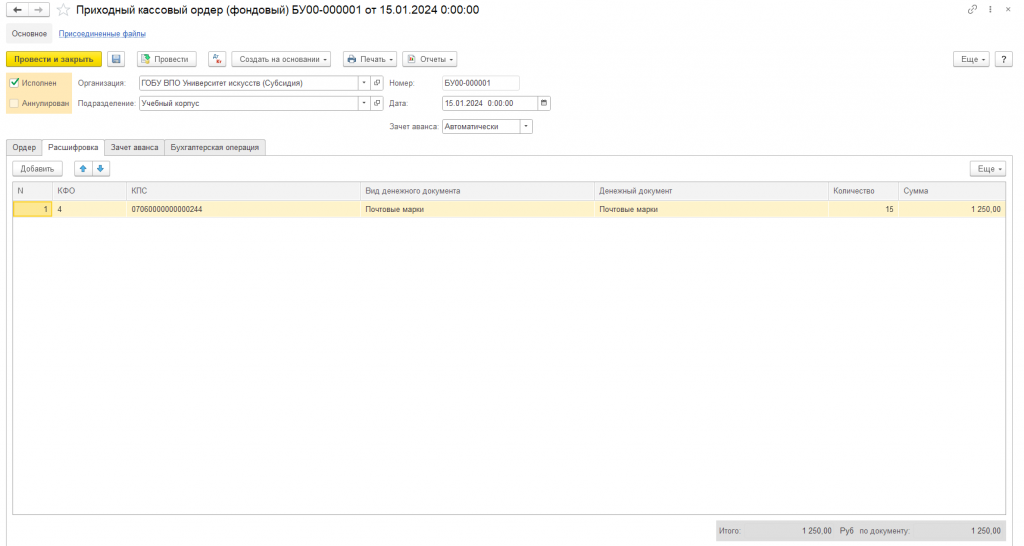Copy link to document icon

(x=972, y=10)
